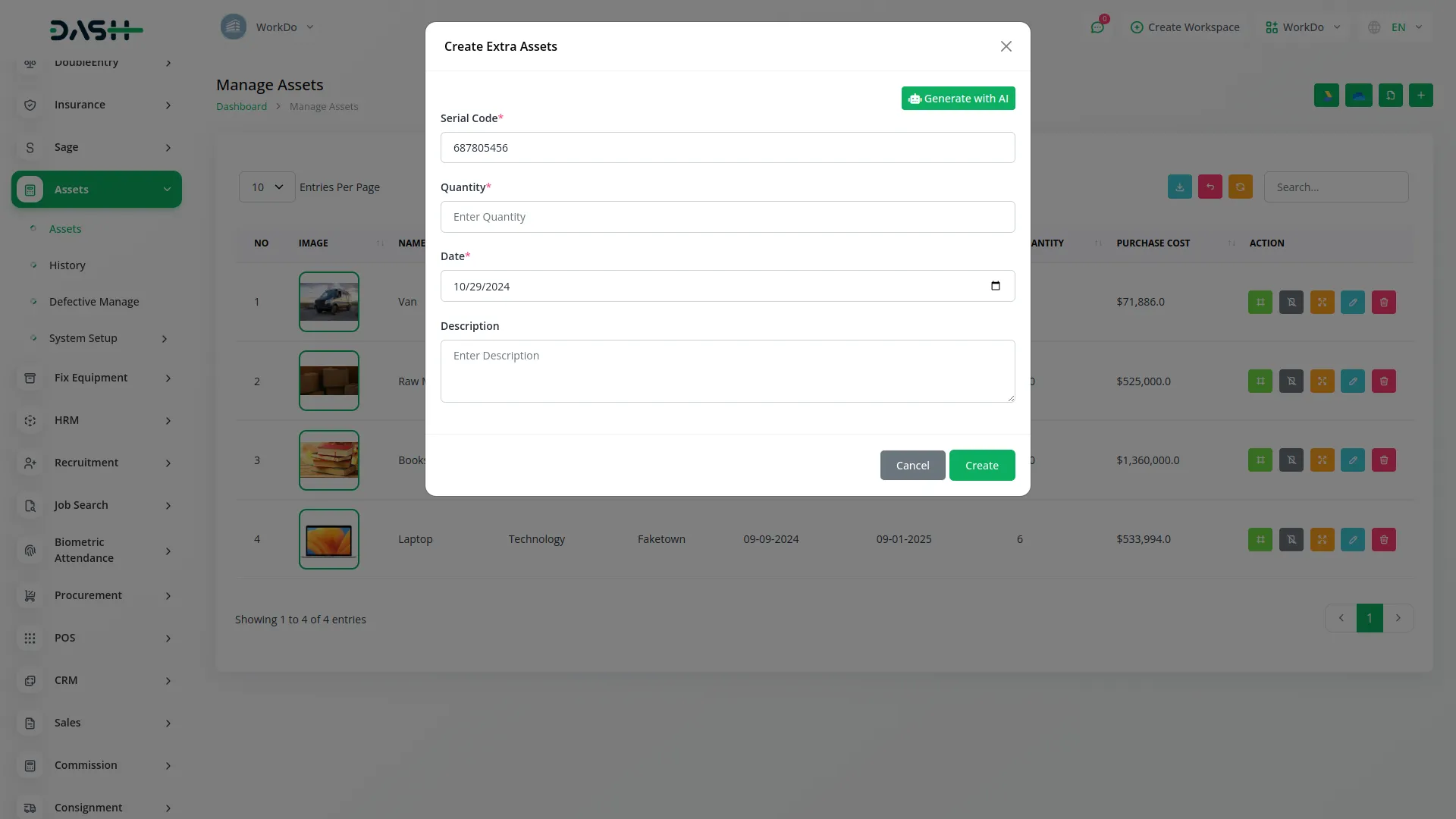The image size is (1456, 819).
Task: Follow the Dashboard breadcrumb link
Action: pos(241,106)
